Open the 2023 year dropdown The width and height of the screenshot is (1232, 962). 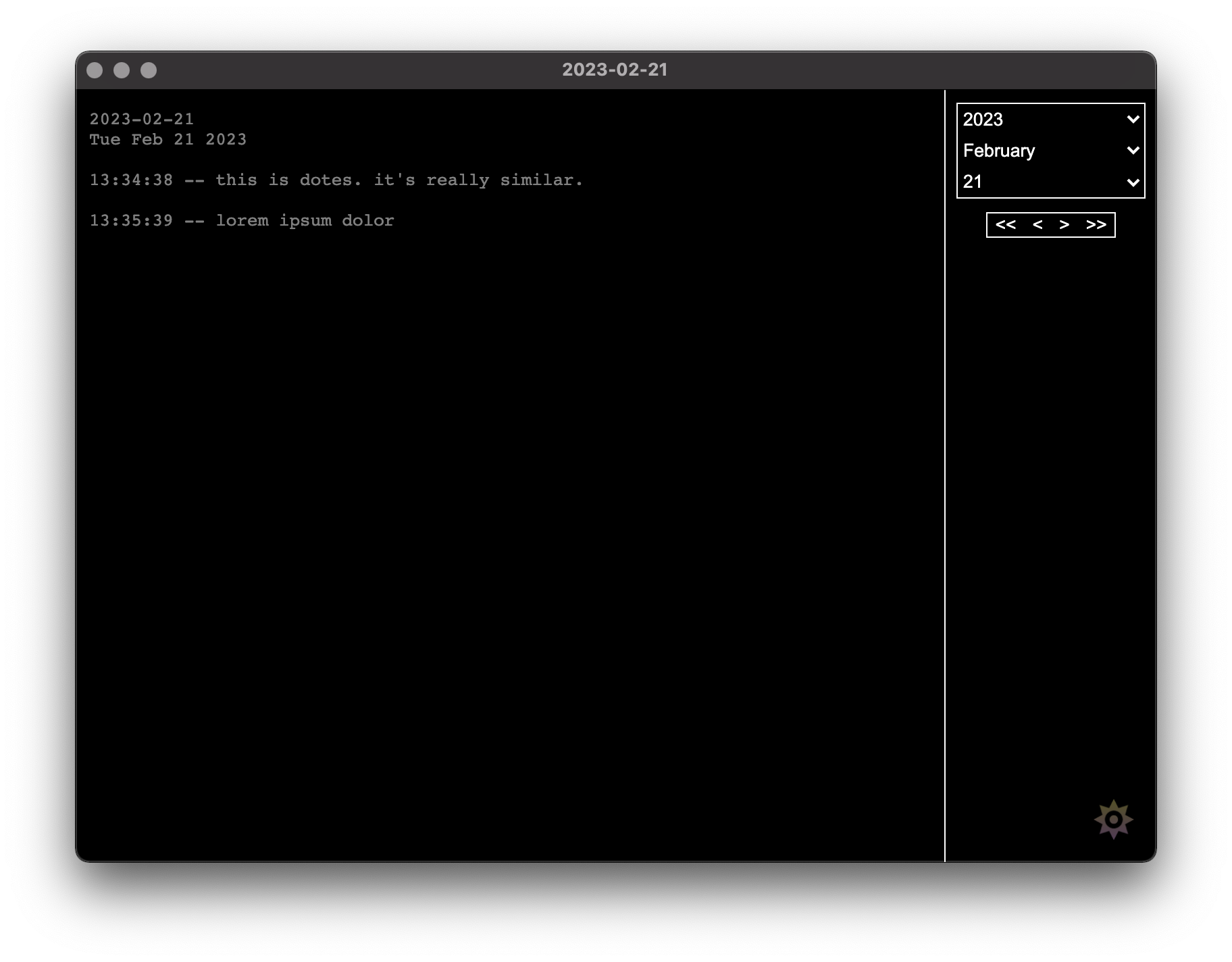tap(1050, 120)
